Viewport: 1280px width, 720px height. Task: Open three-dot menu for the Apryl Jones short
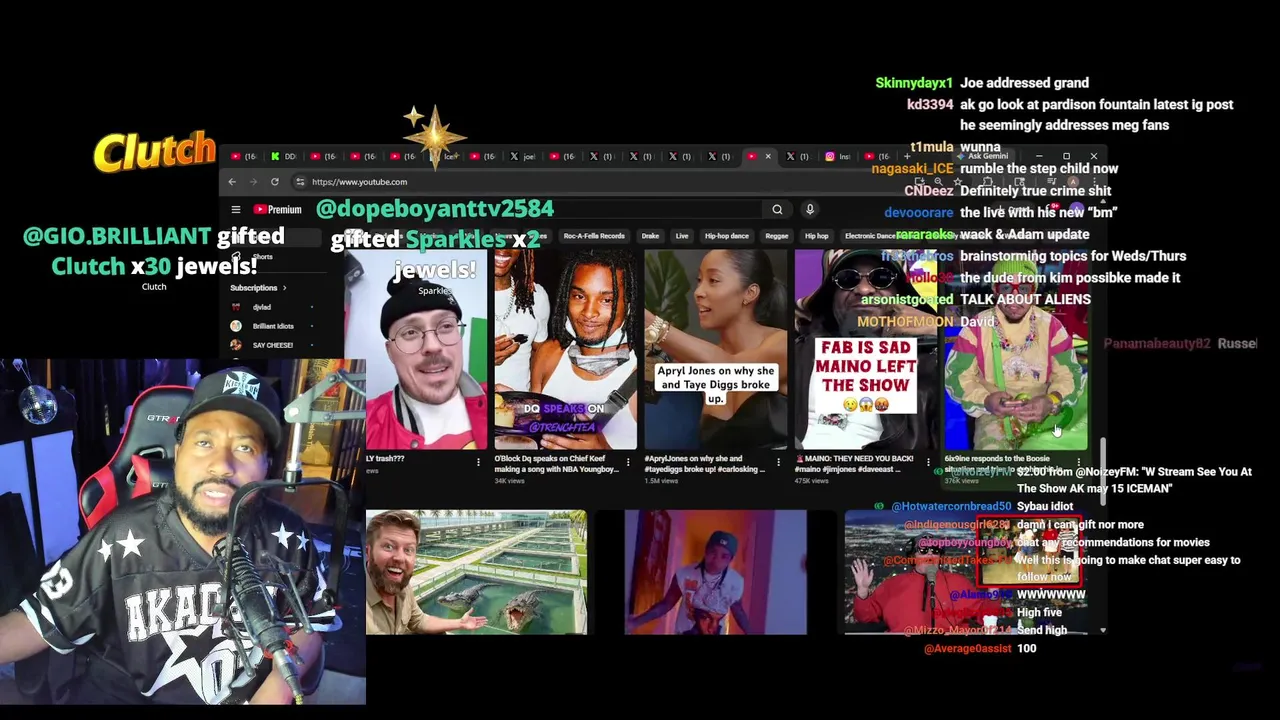tap(778, 462)
